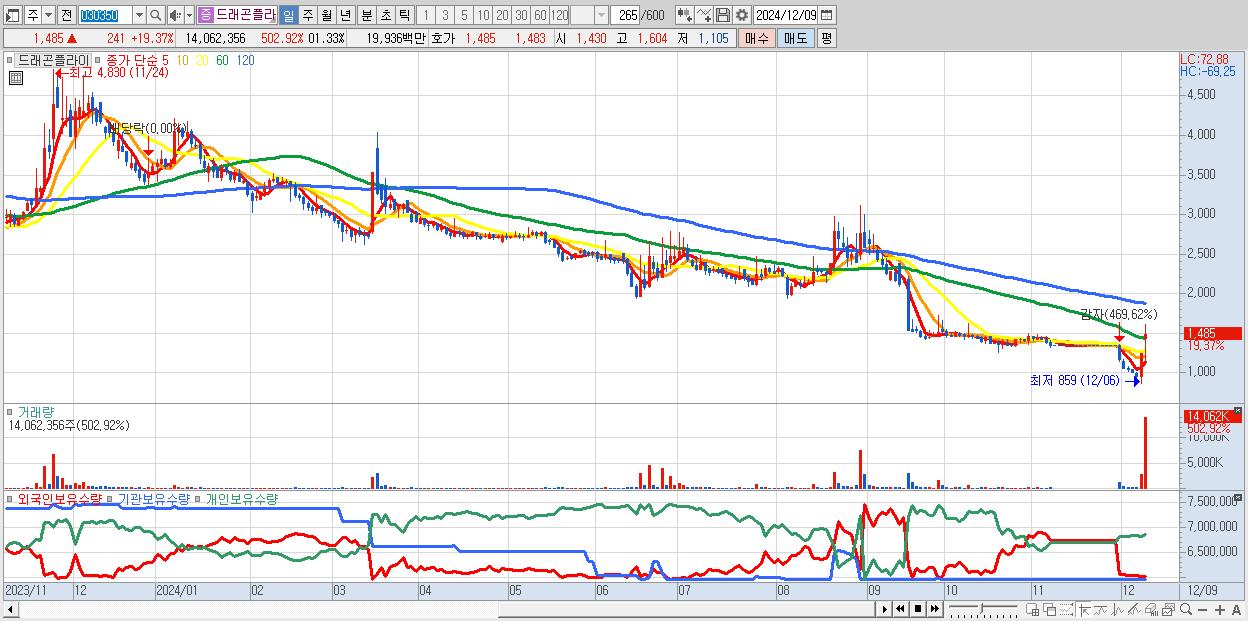The height and width of the screenshot is (621, 1248).
Task: Click the zigzag wave tool icon
Action: (x=1118, y=610)
